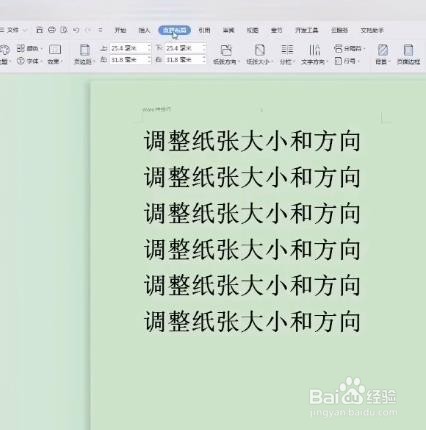Click the Redo arrow icon
This screenshot has height=430, width=426.
pos(88,30)
